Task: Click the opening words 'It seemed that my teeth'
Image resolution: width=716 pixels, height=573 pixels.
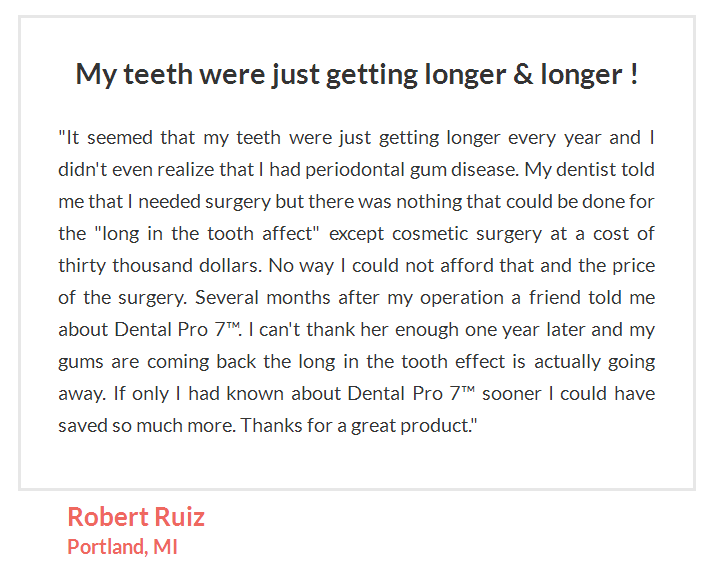Action: 174,138
